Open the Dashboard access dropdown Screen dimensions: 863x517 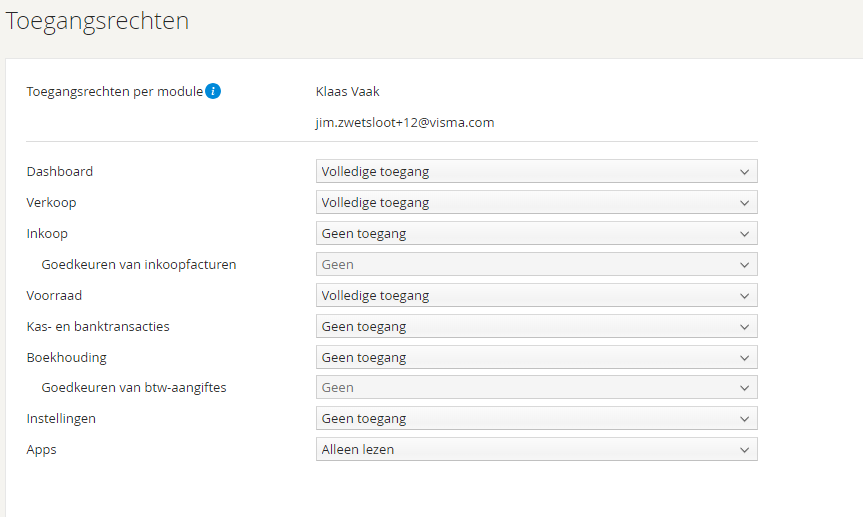[x=536, y=171]
